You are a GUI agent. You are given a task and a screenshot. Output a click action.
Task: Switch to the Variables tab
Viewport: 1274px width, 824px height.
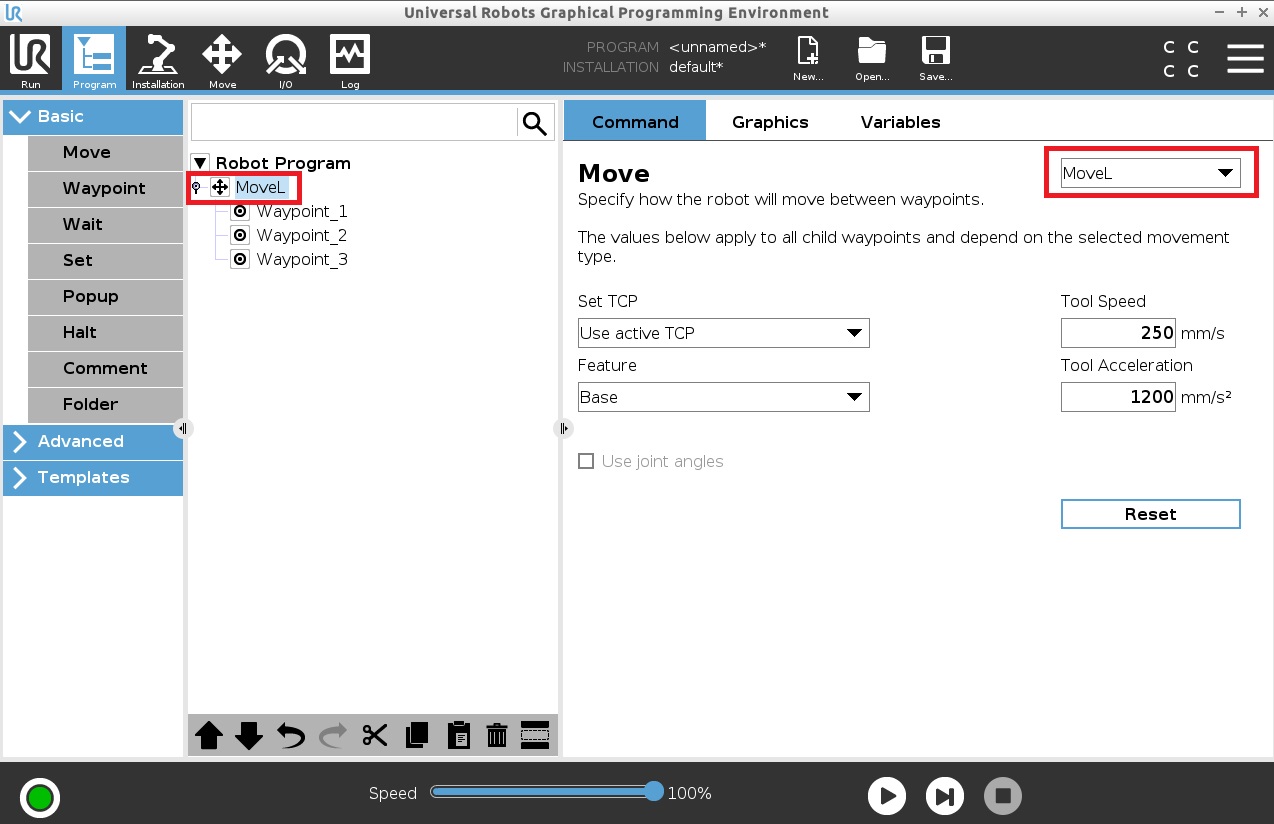point(900,122)
